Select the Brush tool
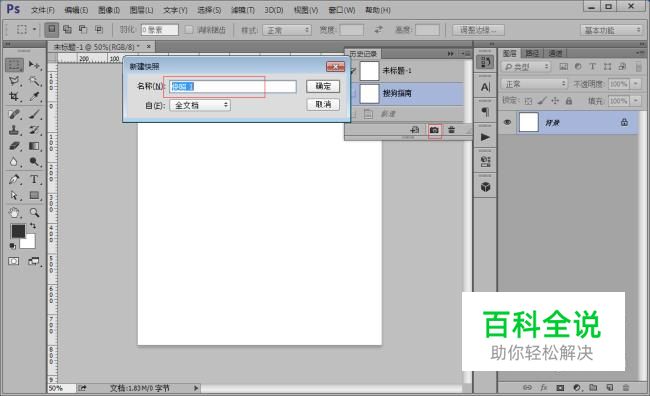Screen dimensions: 650x396 (x=34, y=114)
